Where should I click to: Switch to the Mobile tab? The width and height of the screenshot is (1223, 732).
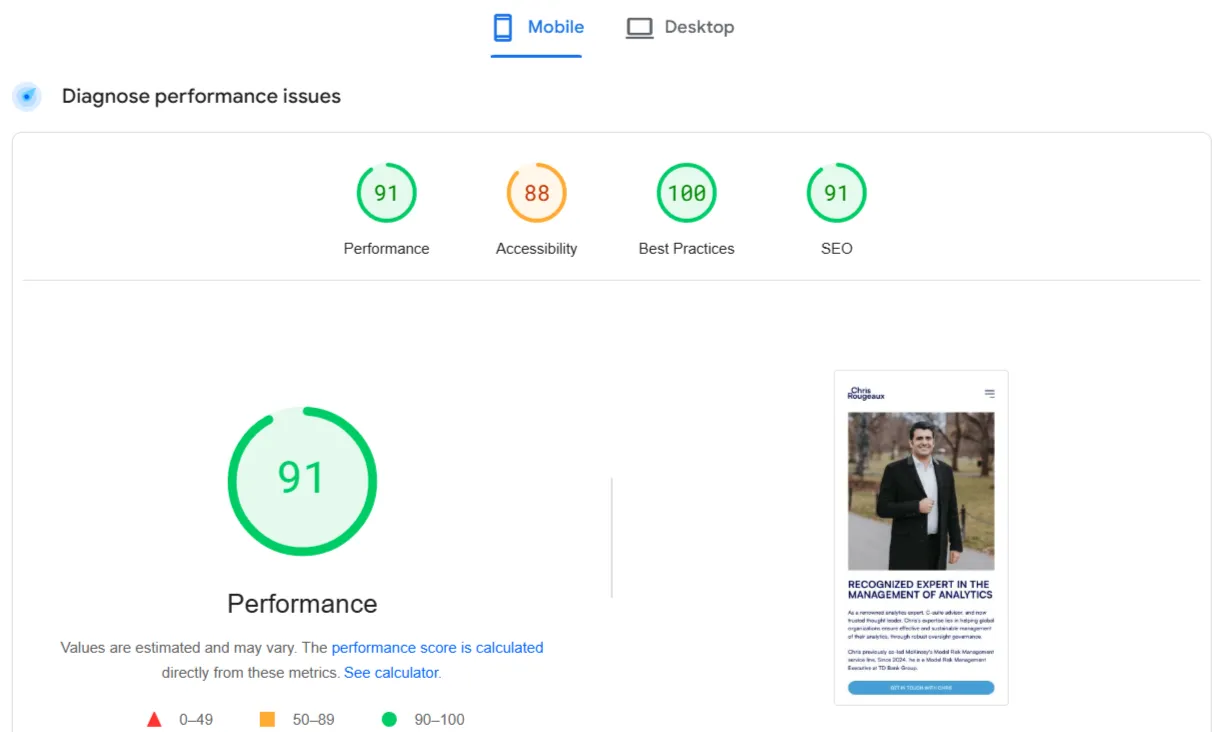537,28
